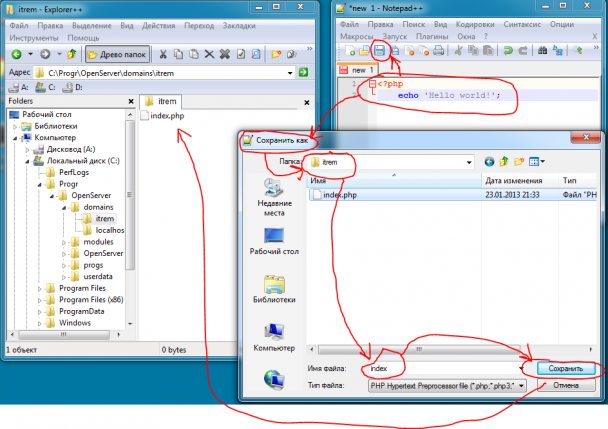The image size is (608, 429).
Task: Click the Back arrow in Explorer++ toolbar
Action: (16, 54)
